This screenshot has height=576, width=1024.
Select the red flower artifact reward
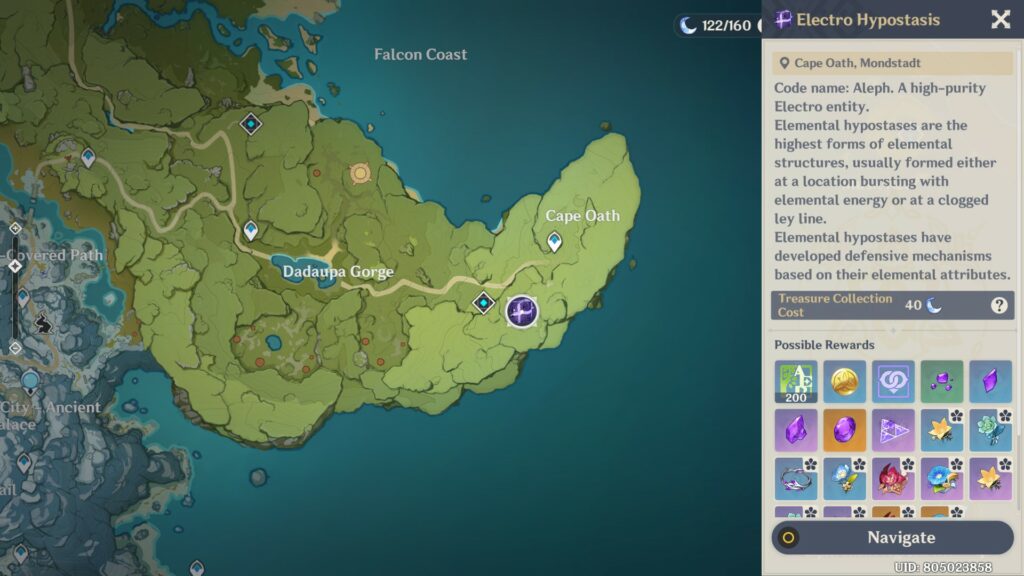coord(893,478)
